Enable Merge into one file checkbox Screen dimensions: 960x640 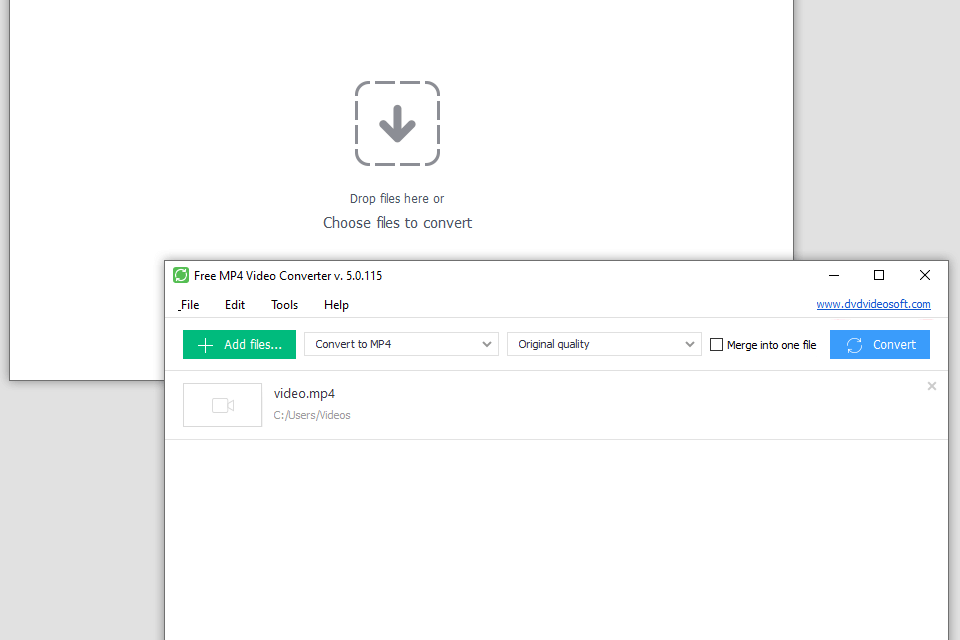point(716,344)
